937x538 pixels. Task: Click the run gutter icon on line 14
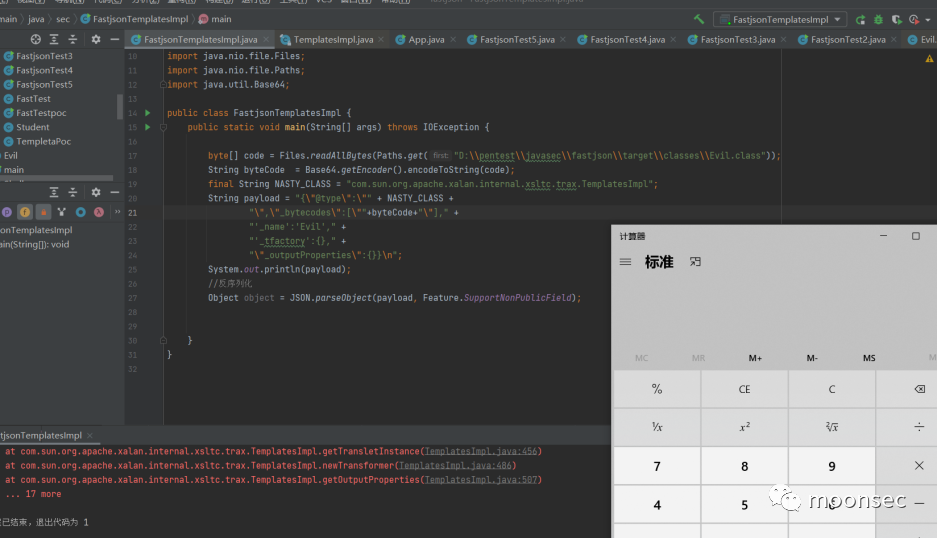148,113
